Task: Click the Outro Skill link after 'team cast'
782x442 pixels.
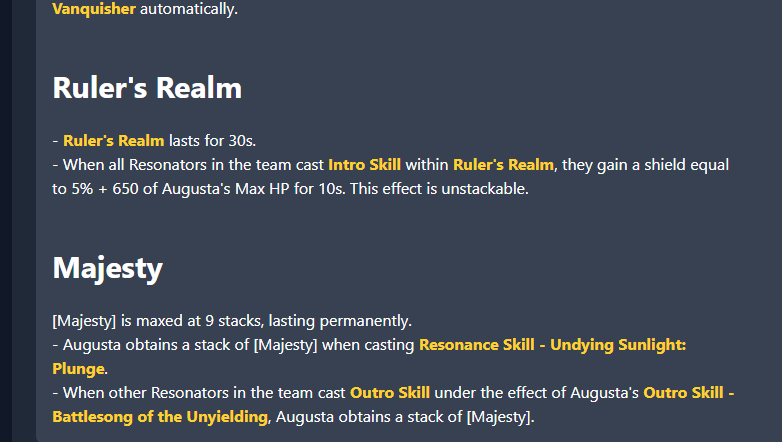Action: point(384,393)
